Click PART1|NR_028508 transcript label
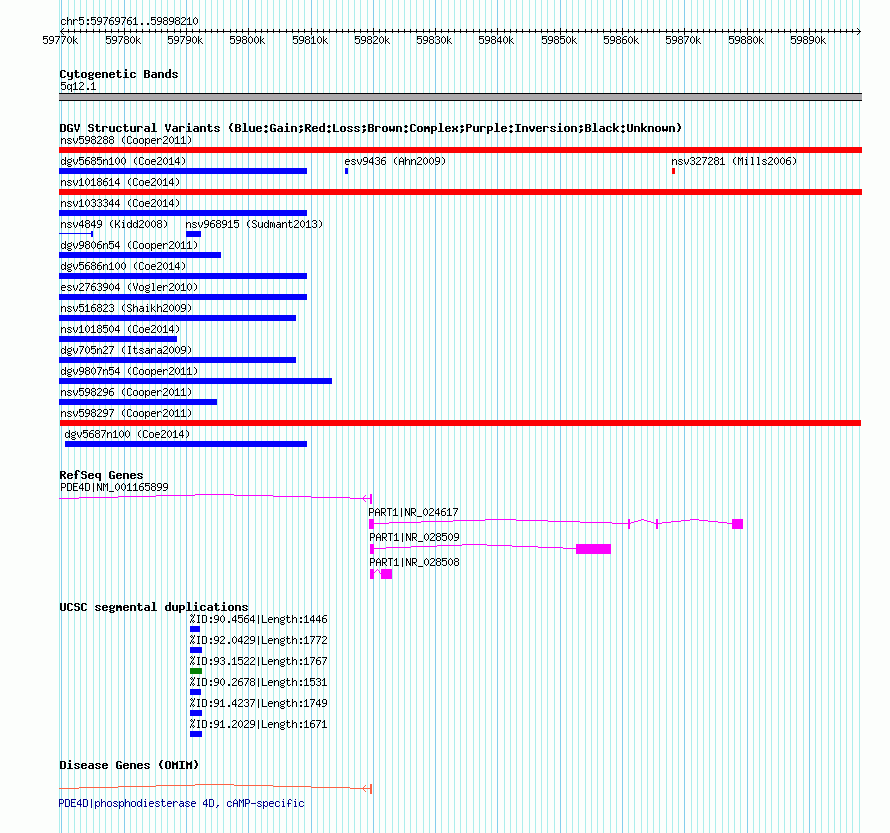The width and height of the screenshot is (890, 833). (x=414, y=562)
